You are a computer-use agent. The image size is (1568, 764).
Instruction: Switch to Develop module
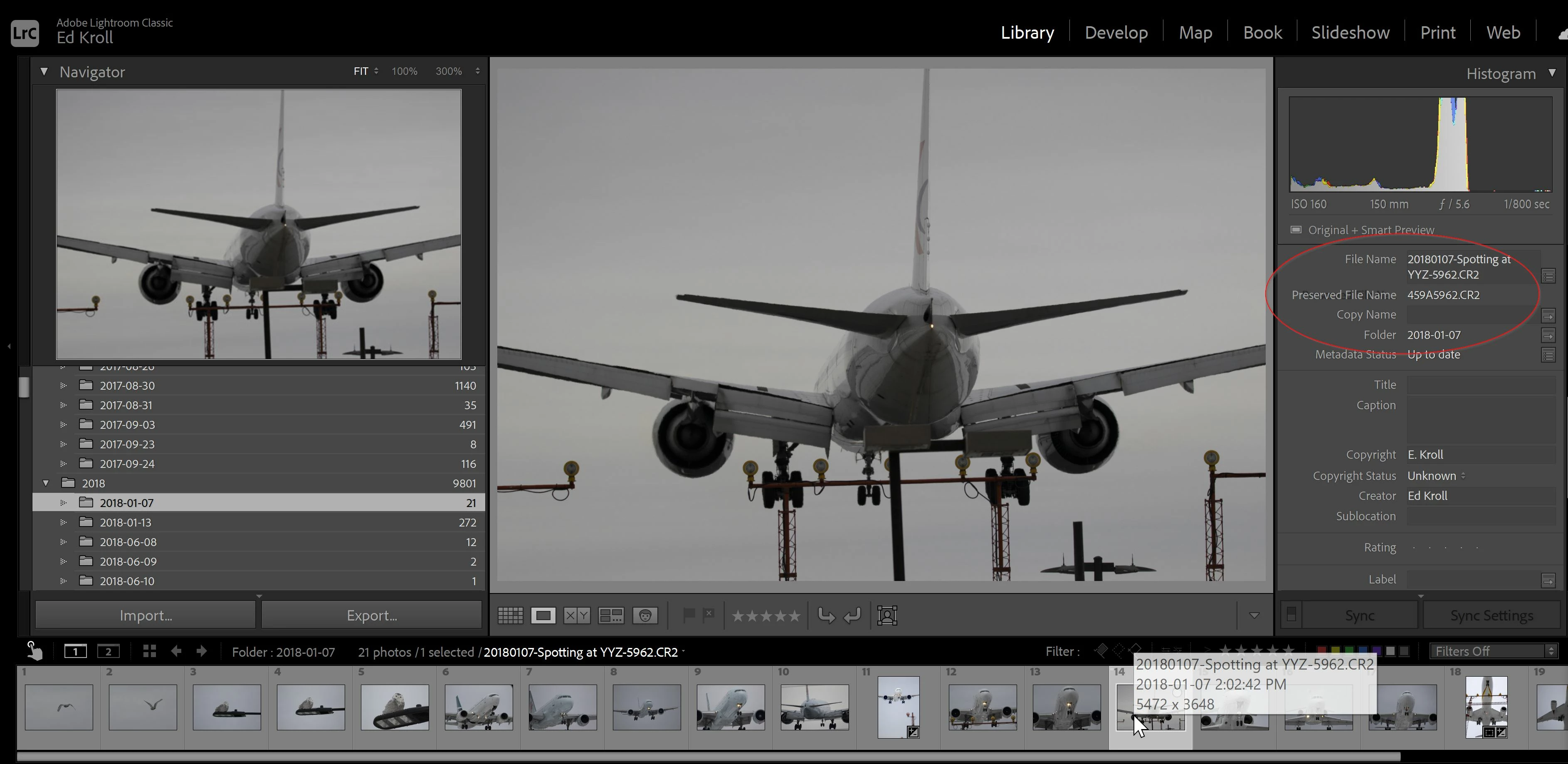pos(1116,32)
